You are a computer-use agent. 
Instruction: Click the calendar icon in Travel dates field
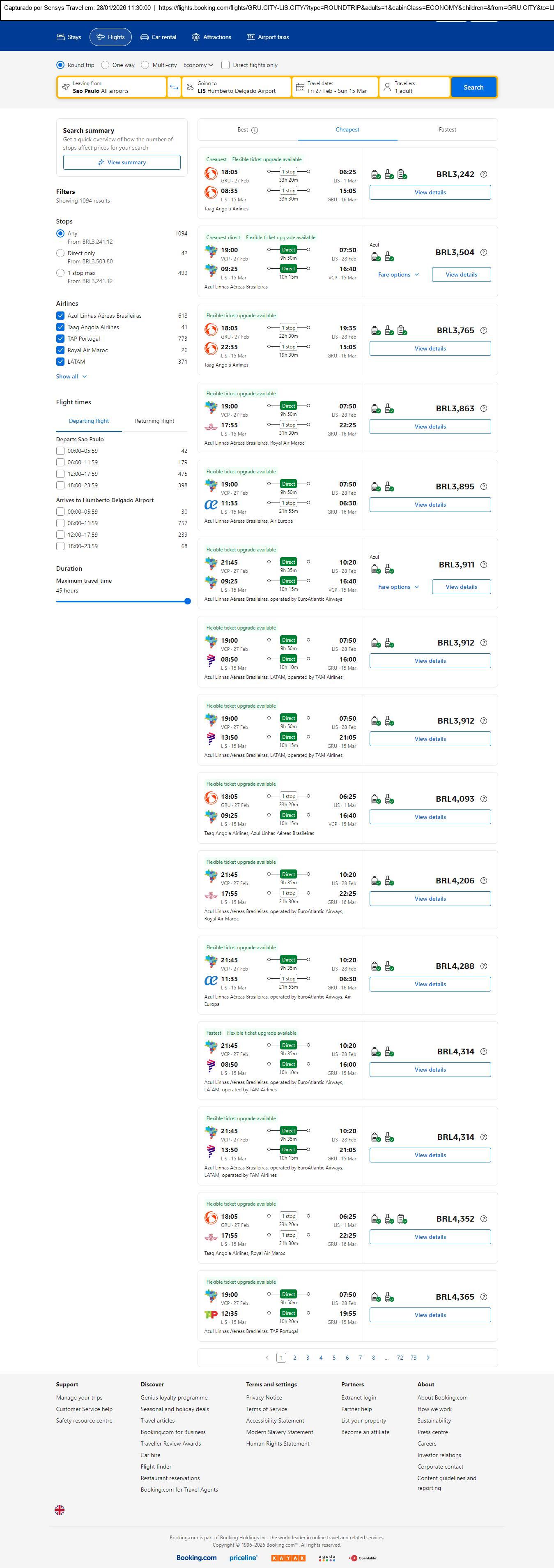point(300,87)
